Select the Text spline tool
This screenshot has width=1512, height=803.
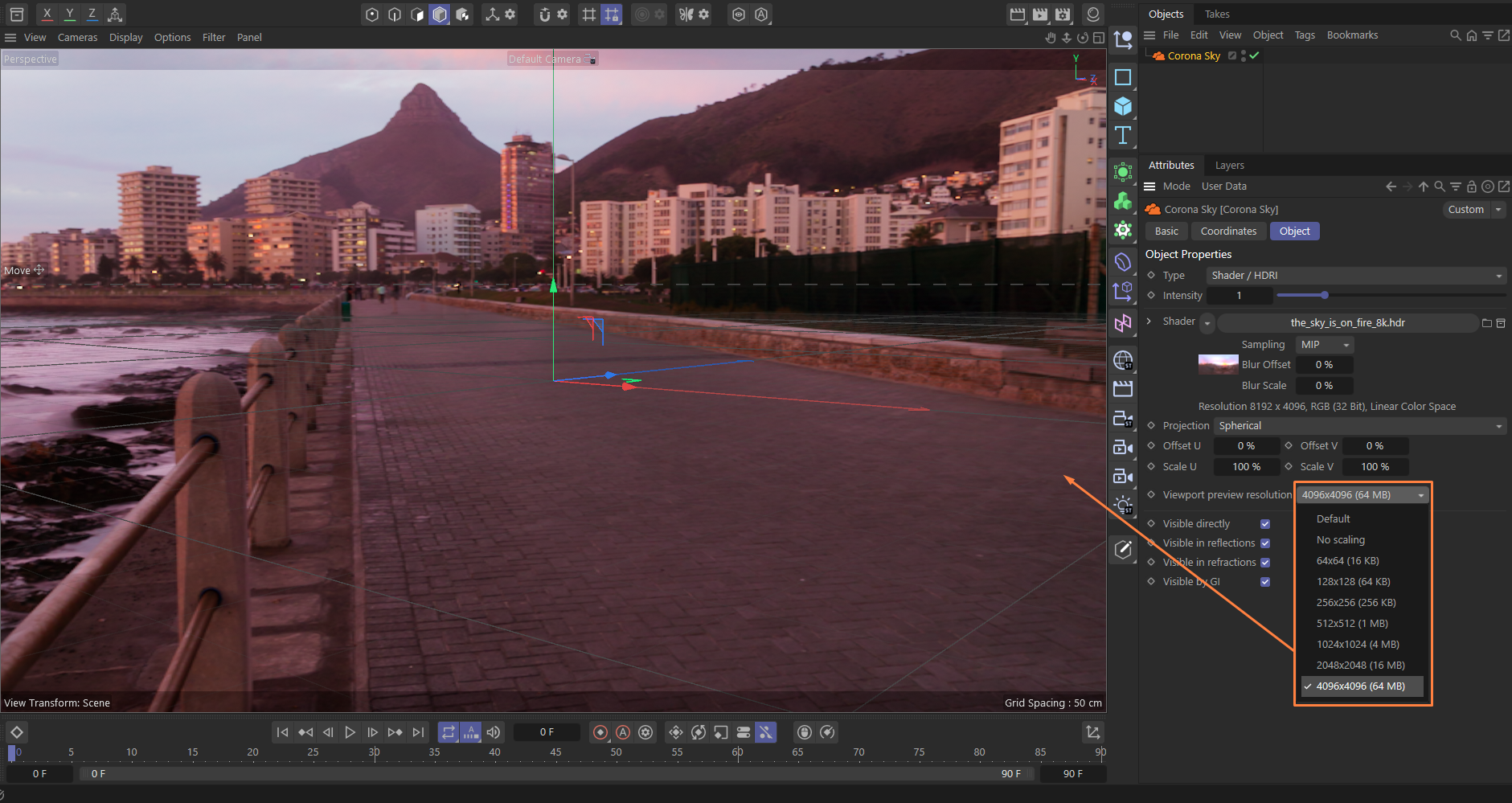[x=1123, y=135]
